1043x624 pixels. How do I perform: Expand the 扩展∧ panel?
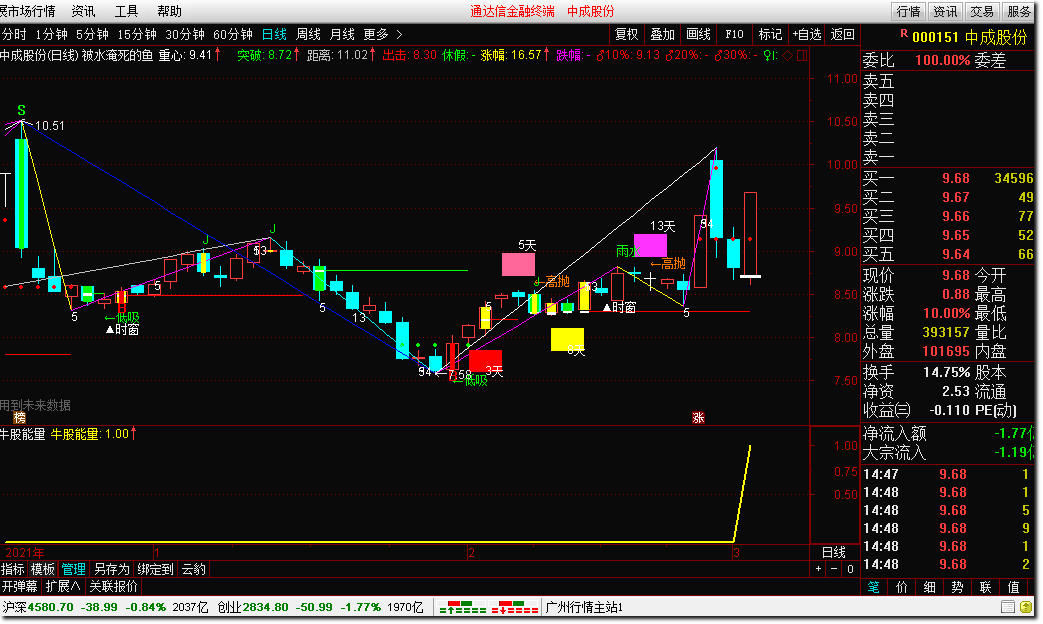(63, 587)
